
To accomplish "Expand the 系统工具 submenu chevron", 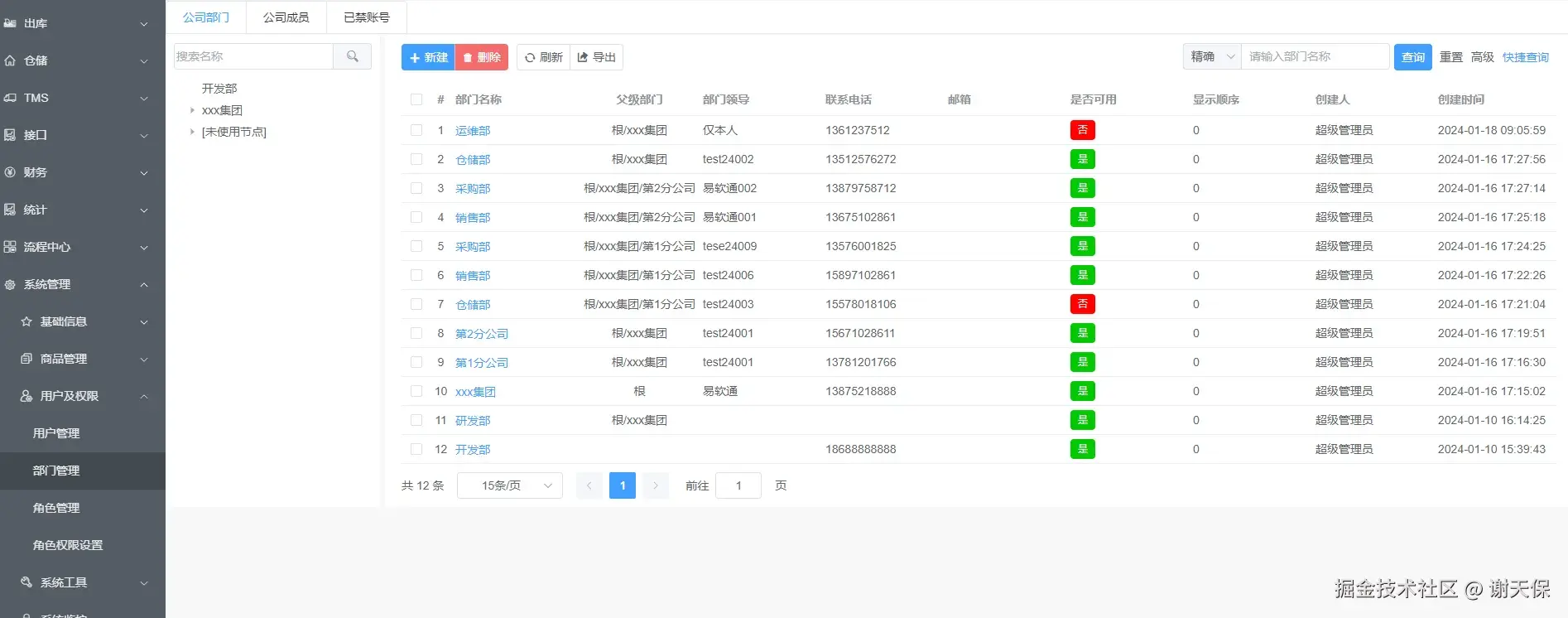I will (x=144, y=583).
